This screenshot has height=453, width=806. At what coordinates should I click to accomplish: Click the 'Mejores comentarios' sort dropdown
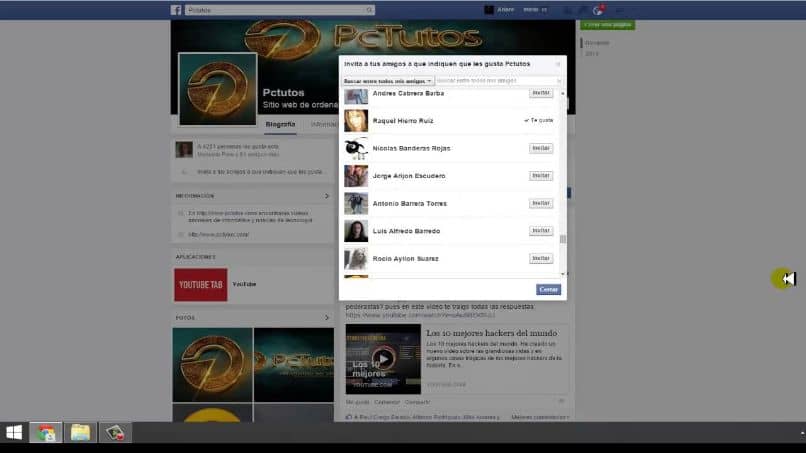point(540,417)
